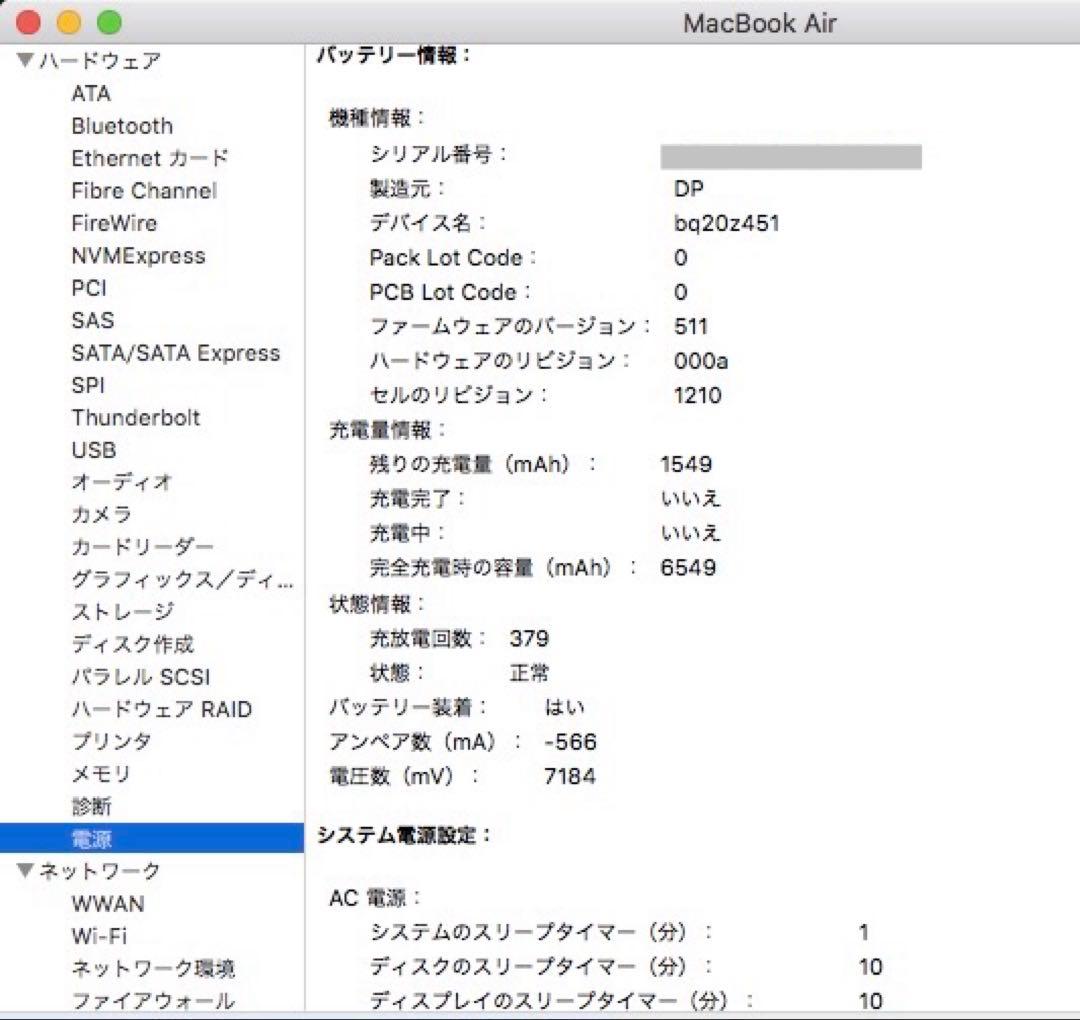1080x1020 pixels.
Task: Collapse the ハードウェア section triangle
Action: [25, 61]
